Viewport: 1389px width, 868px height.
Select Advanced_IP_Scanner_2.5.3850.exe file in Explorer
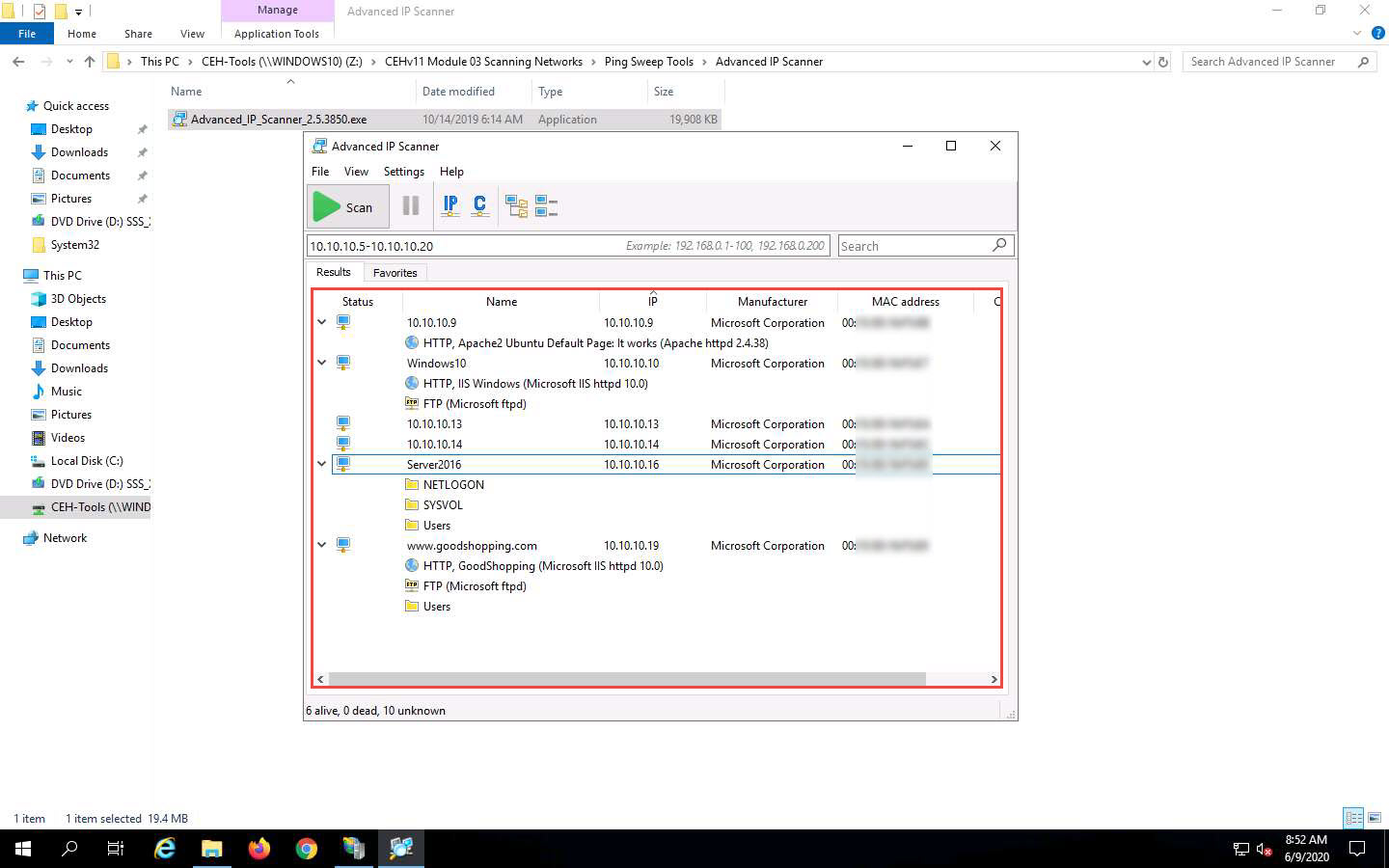click(445, 120)
